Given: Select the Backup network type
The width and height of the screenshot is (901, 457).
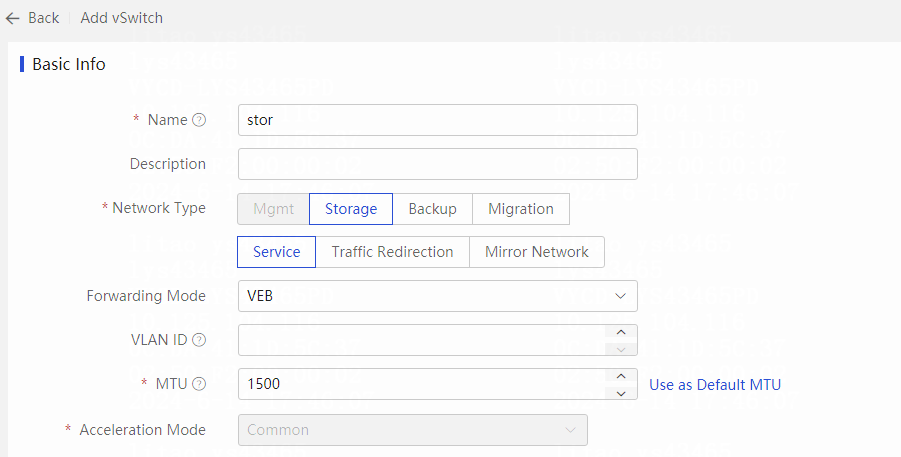Looking at the screenshot, I should pyautogui.click(x=433, y=209).
